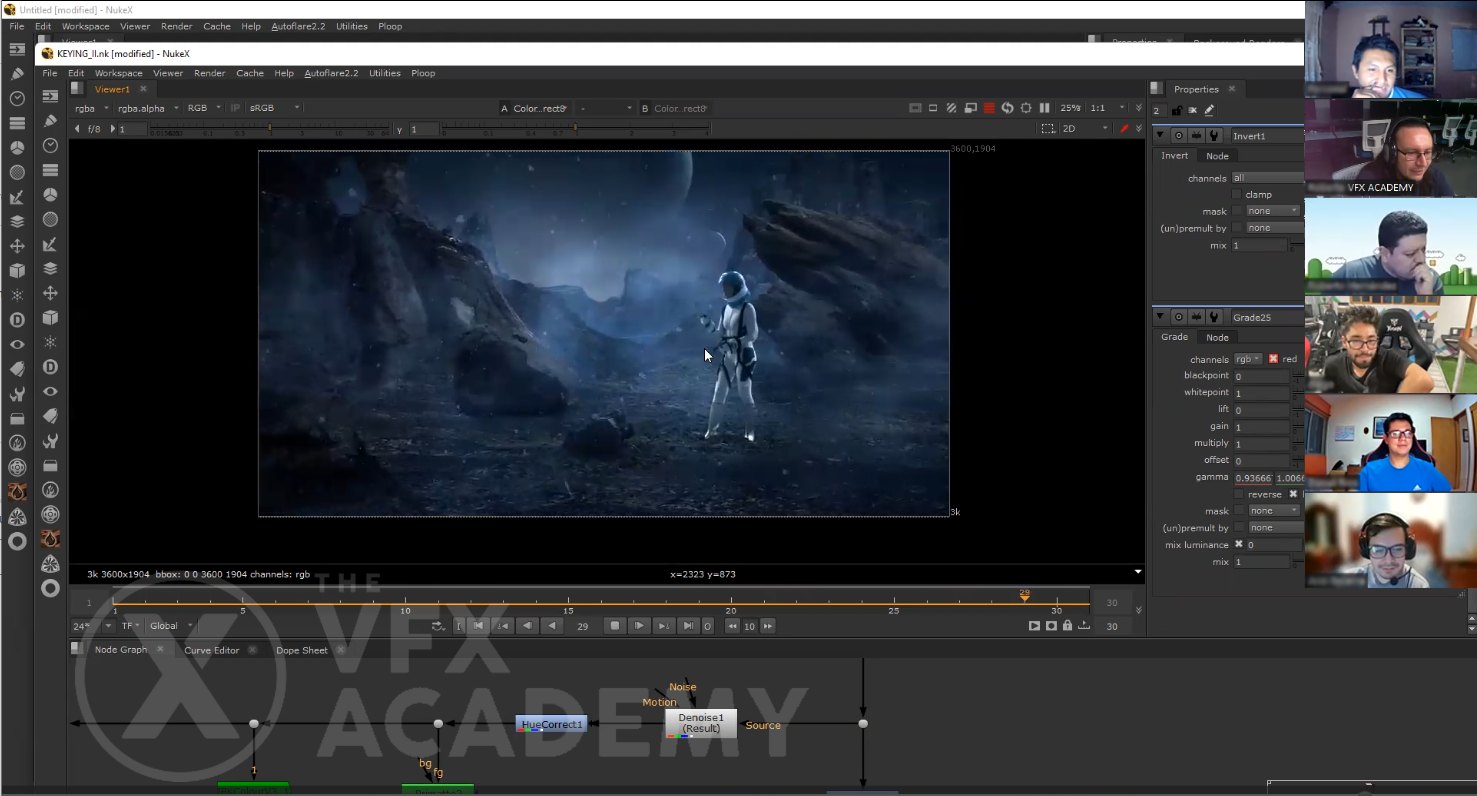Open the Autoflare2.2 menu in KEYING_II window

[x=331, y=73]
